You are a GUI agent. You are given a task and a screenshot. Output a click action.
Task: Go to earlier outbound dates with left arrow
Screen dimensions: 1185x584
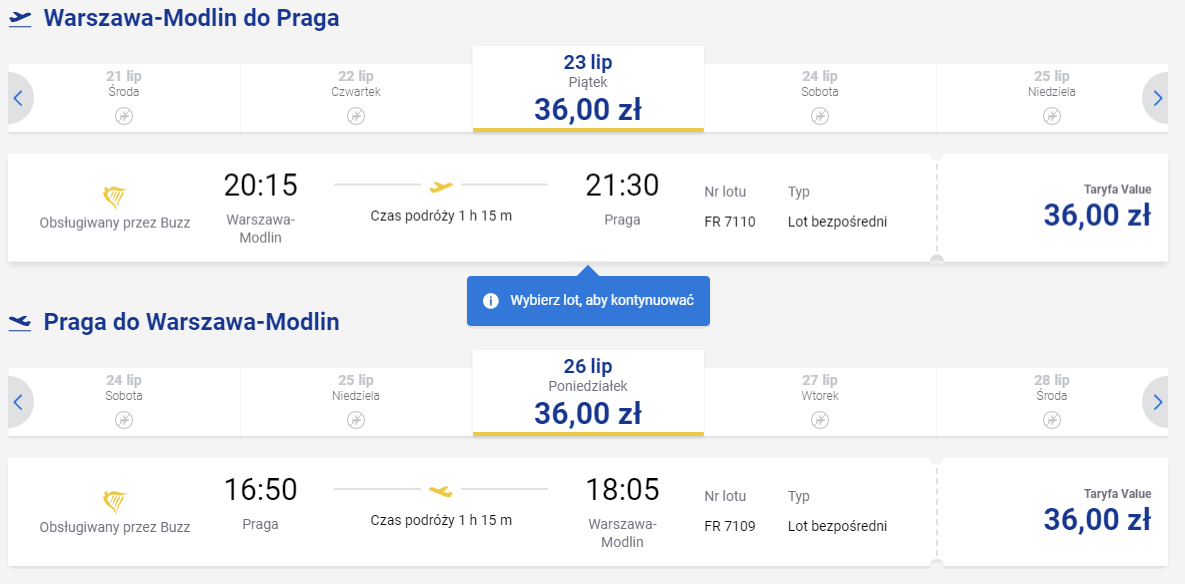click(x=20, y=98)
